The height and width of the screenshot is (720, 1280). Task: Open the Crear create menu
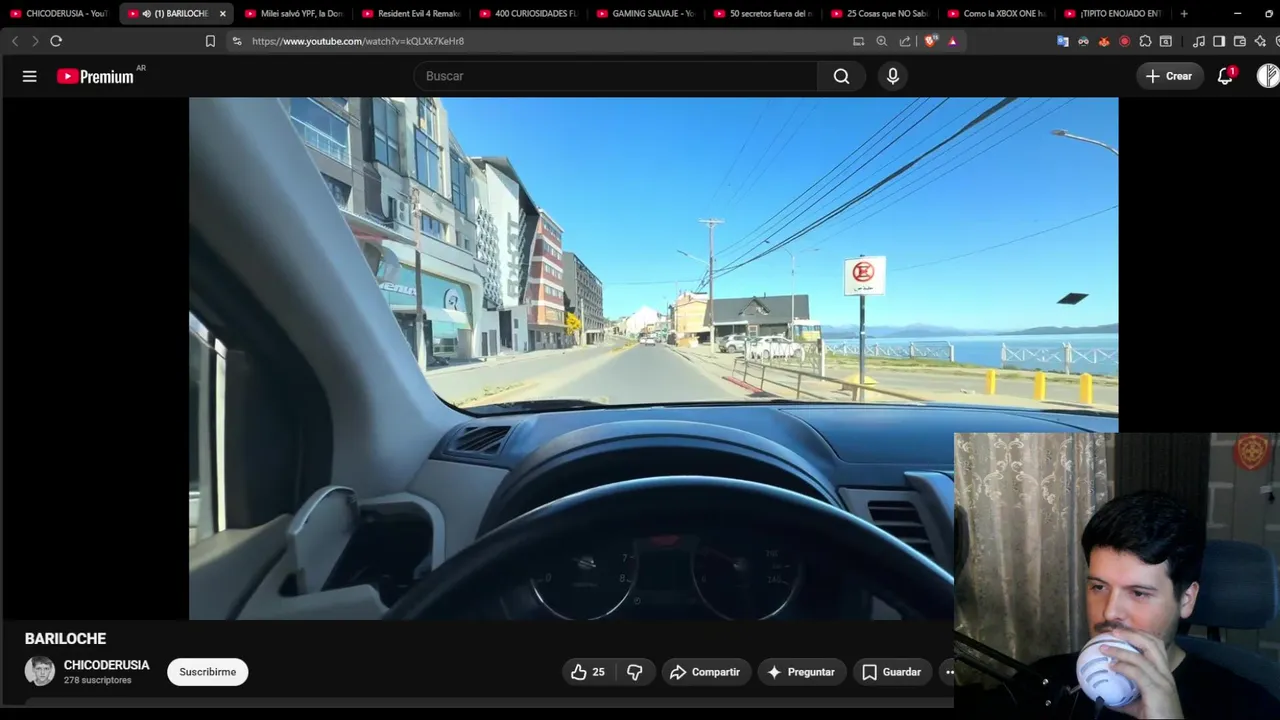(x=1169, y=76)
